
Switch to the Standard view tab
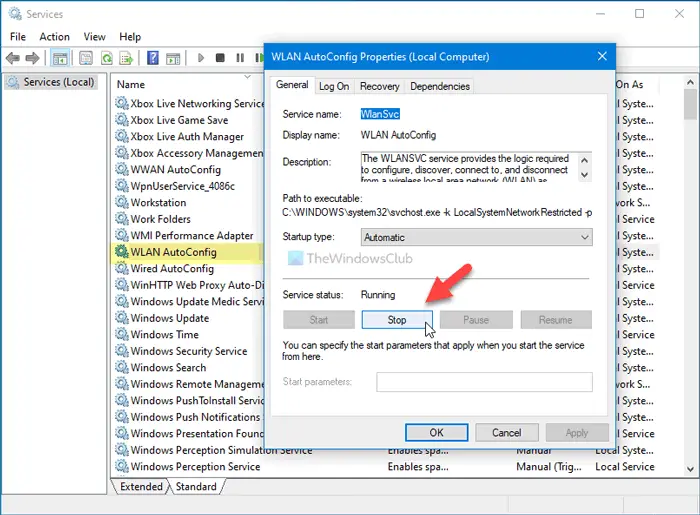coord(196,486)
